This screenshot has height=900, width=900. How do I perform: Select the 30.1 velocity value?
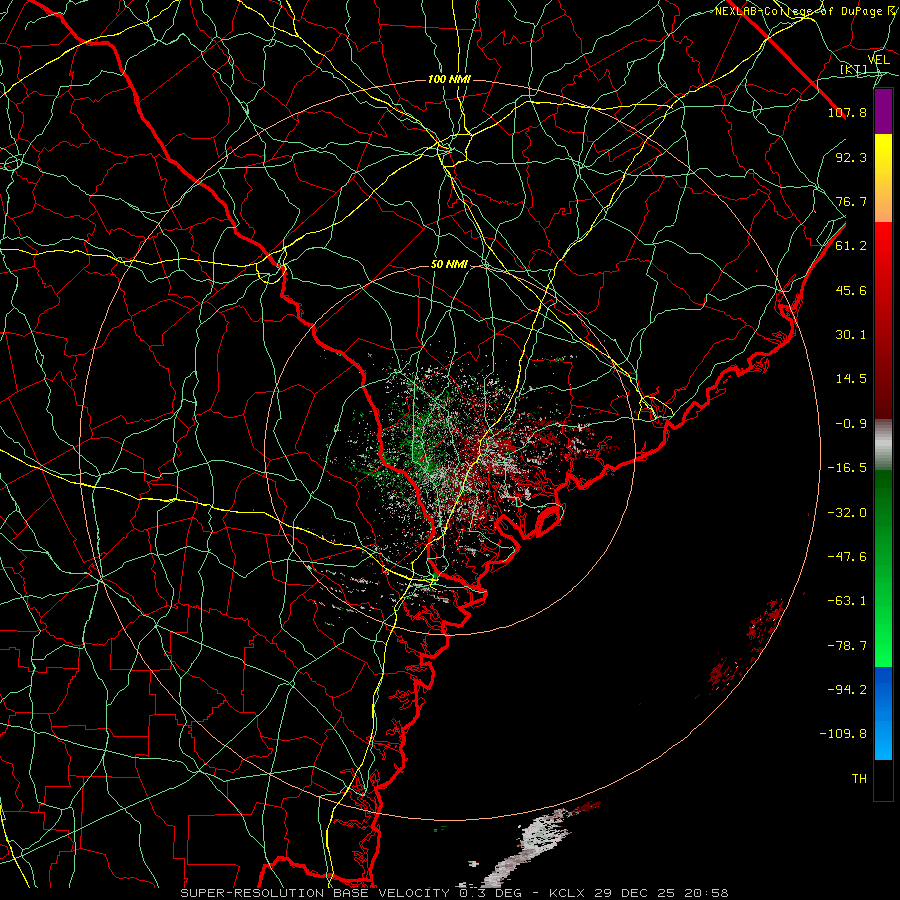pyautogui.click(x=851, y=335)
